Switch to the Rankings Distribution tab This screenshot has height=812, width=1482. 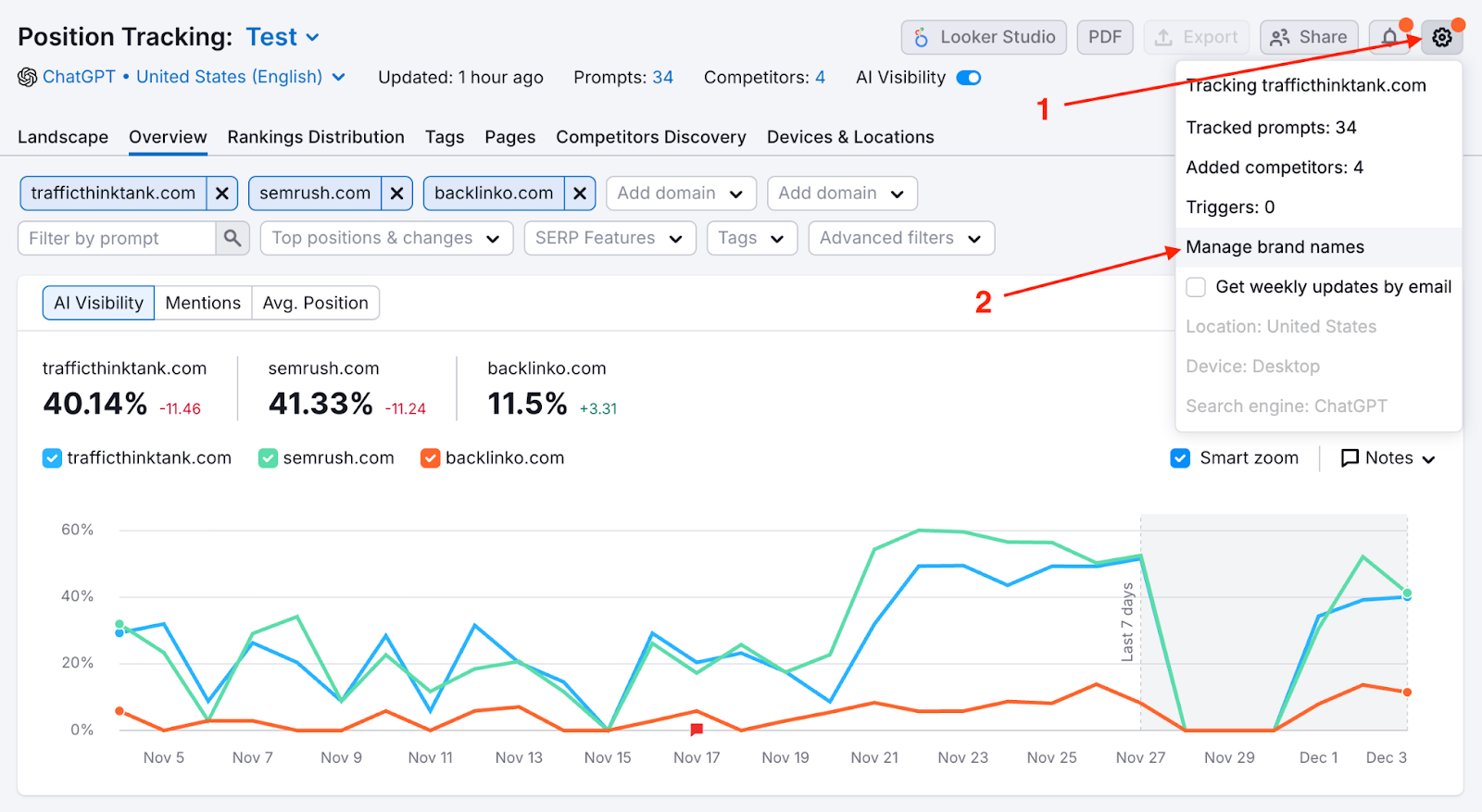click(x=316, y=137)
